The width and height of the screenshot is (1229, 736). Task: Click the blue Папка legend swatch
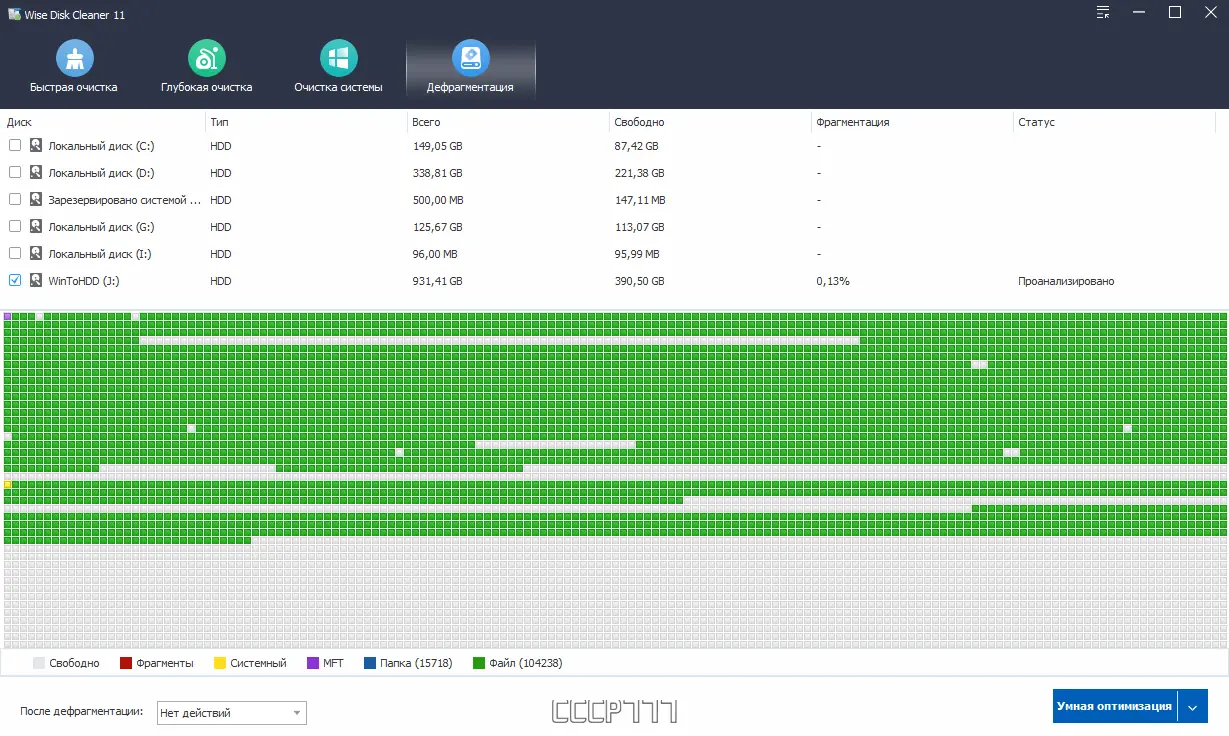point(370,663)
